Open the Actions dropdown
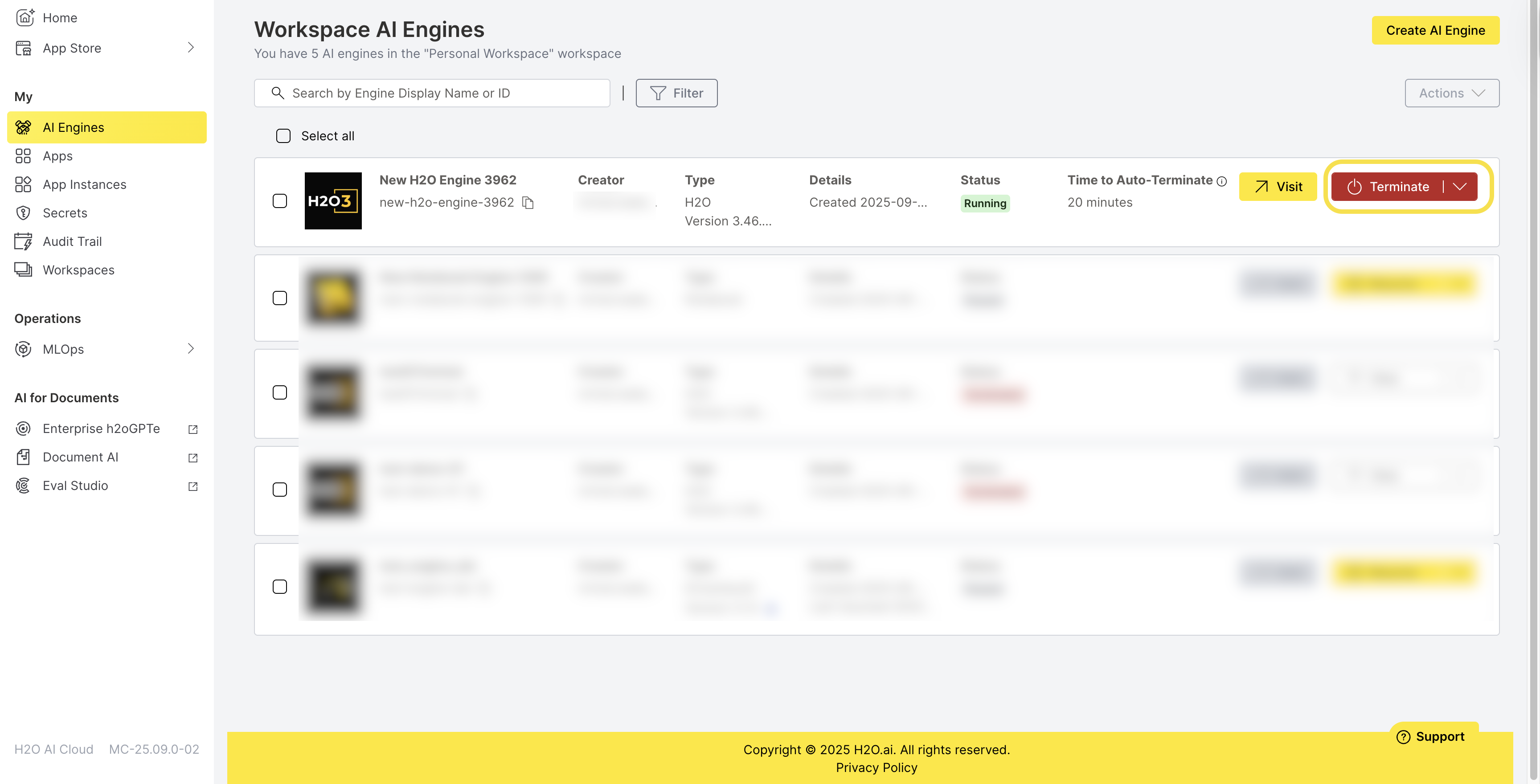1540x784 pixels. (1451, 93)
